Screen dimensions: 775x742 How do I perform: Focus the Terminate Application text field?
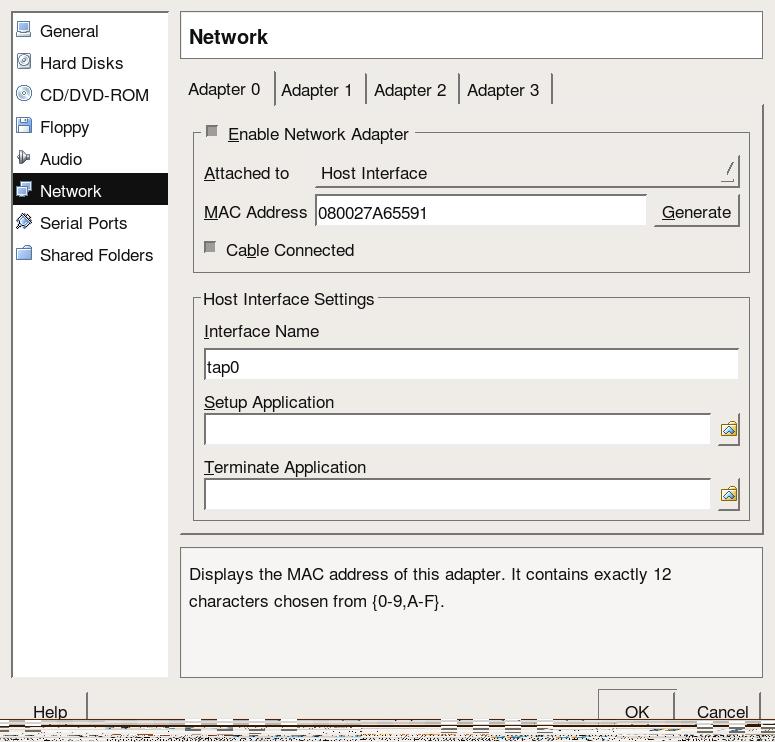(458, 494)
